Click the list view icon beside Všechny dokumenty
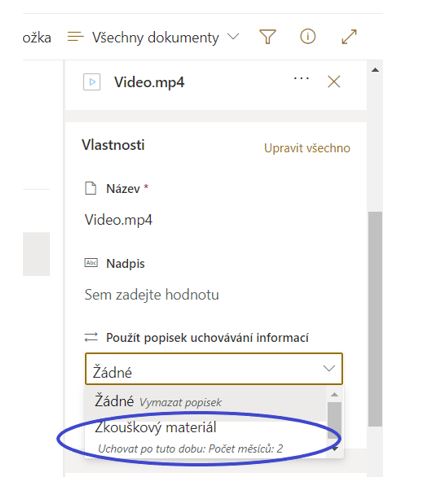Viewport: 443px width, 490px height. 75,37
